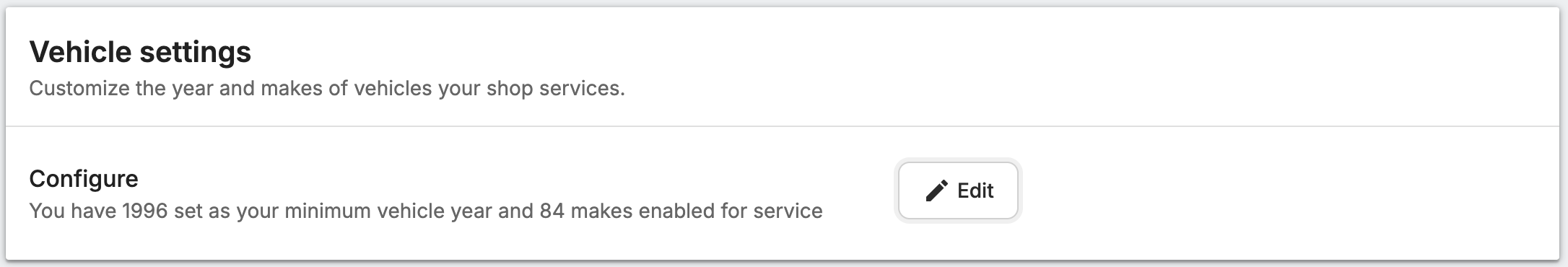Image resolution: width=1568 pixels, height=267 pixels.
Task: Click the pencil icon in Edit button
Action: point(936,191)
